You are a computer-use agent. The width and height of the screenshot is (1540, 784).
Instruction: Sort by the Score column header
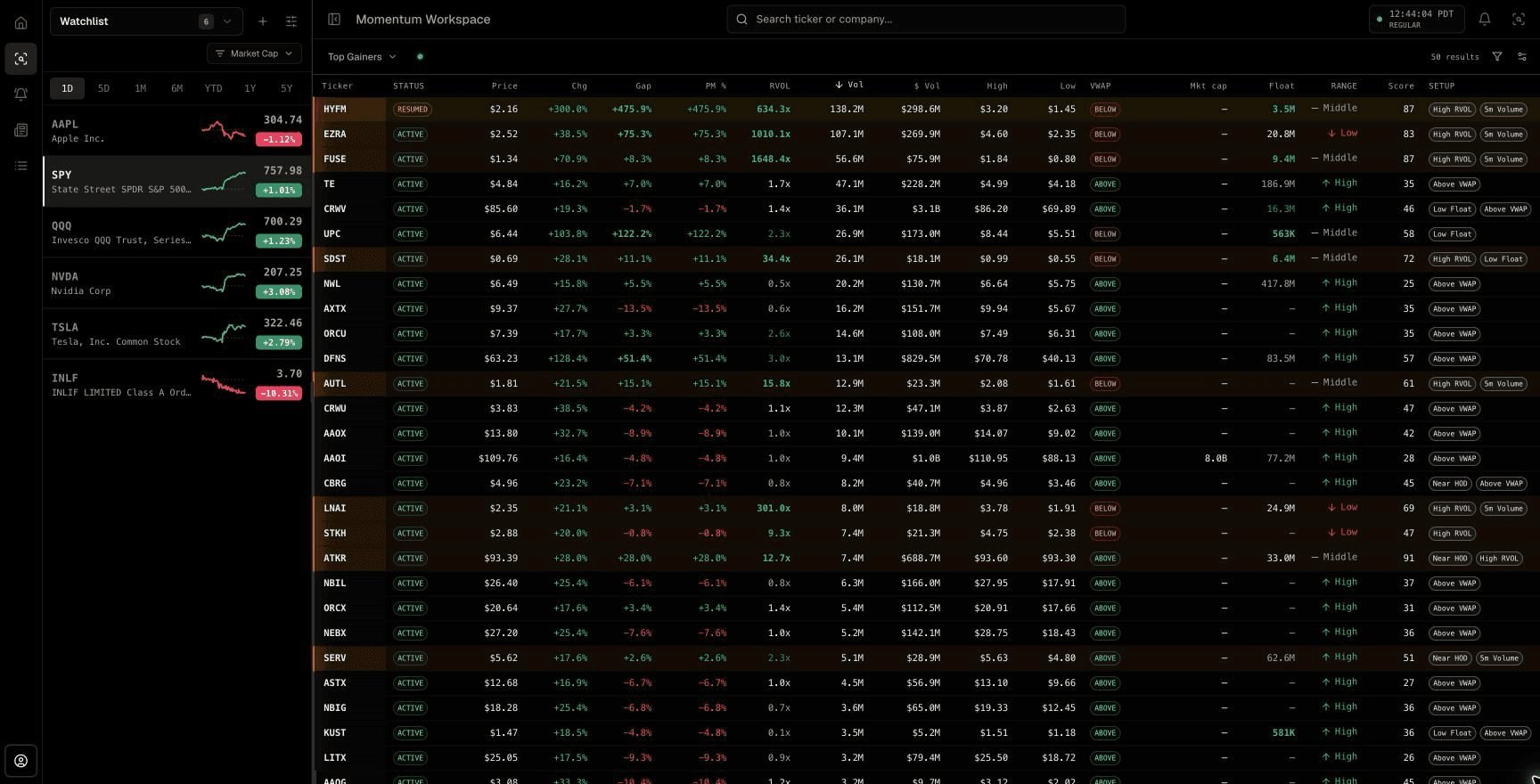pos(1400,86)
